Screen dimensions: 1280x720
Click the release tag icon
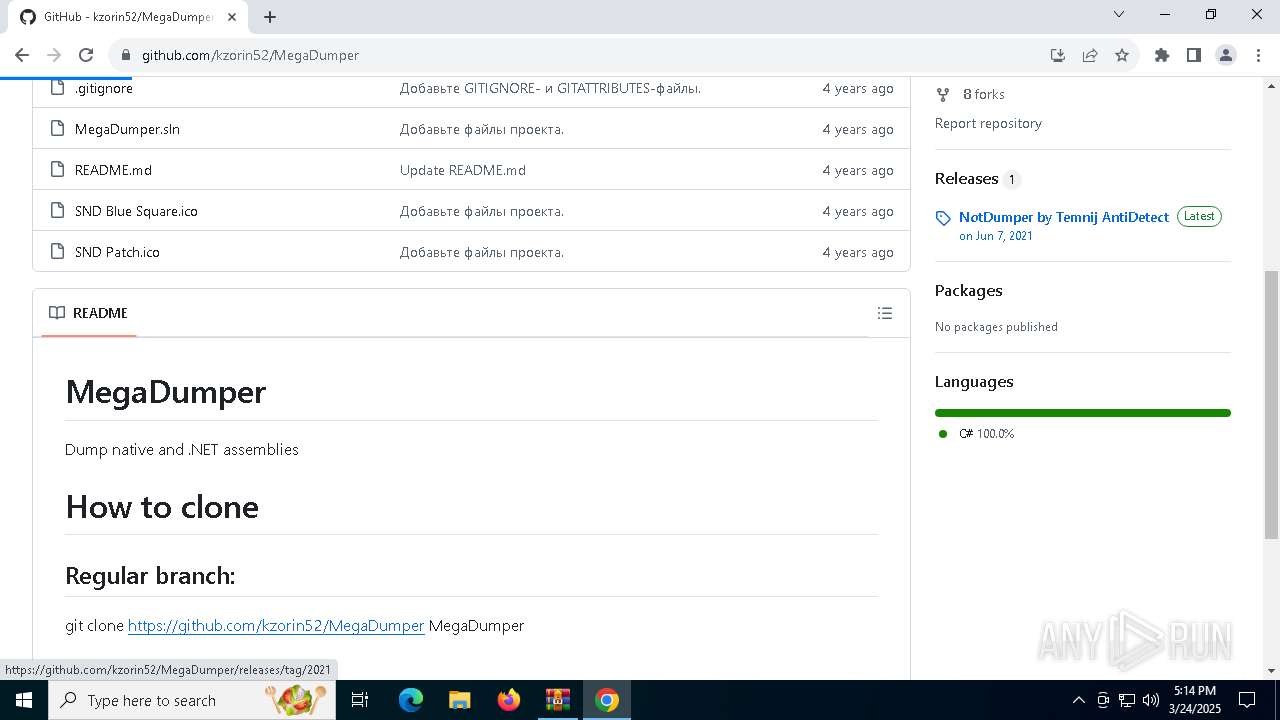pyautogui.click(x=943, y=218)
